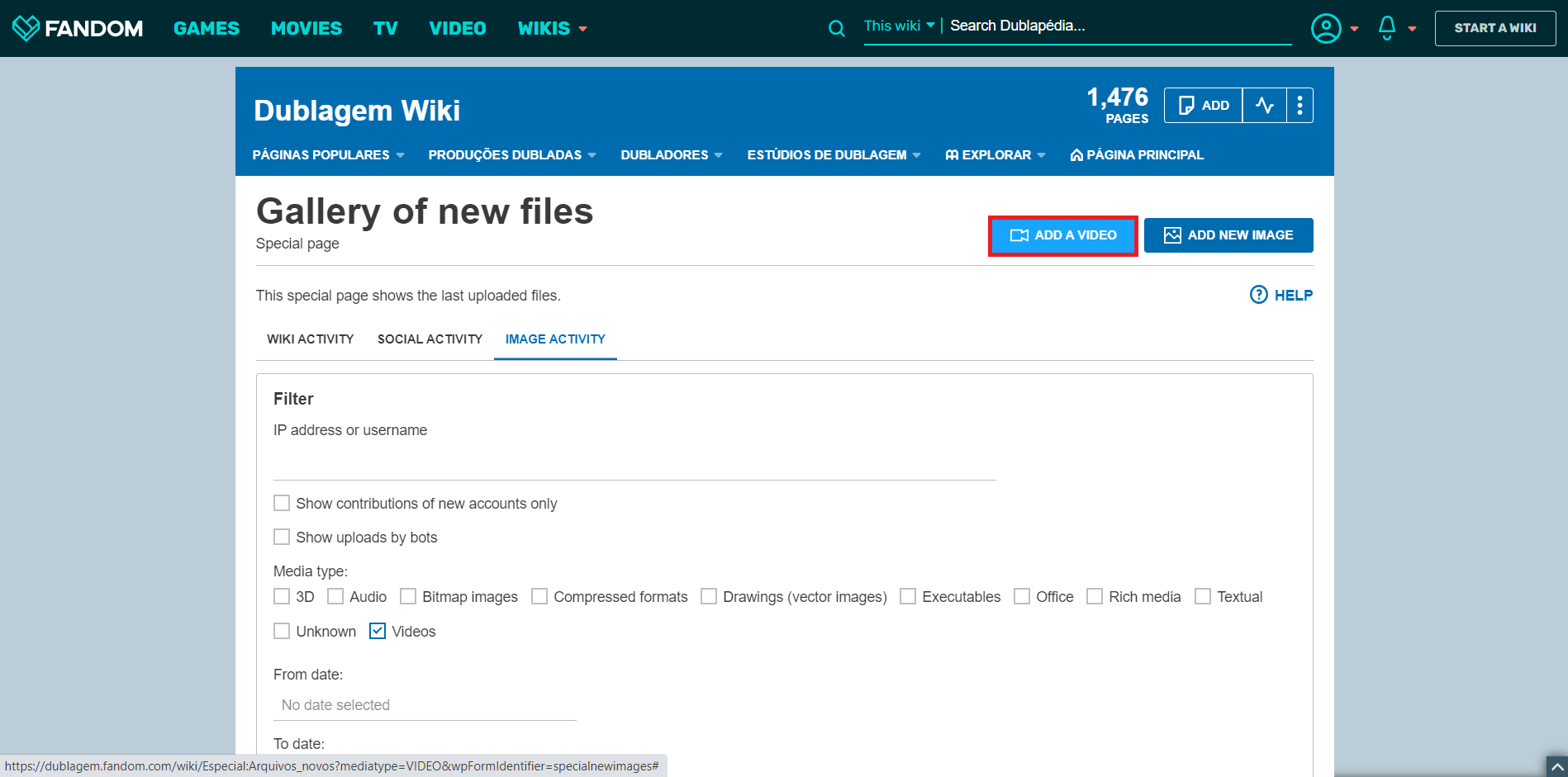Click the 1,476 PAGES counter
This screenshot has width=1568, height=777.
tap(1118, 105)
